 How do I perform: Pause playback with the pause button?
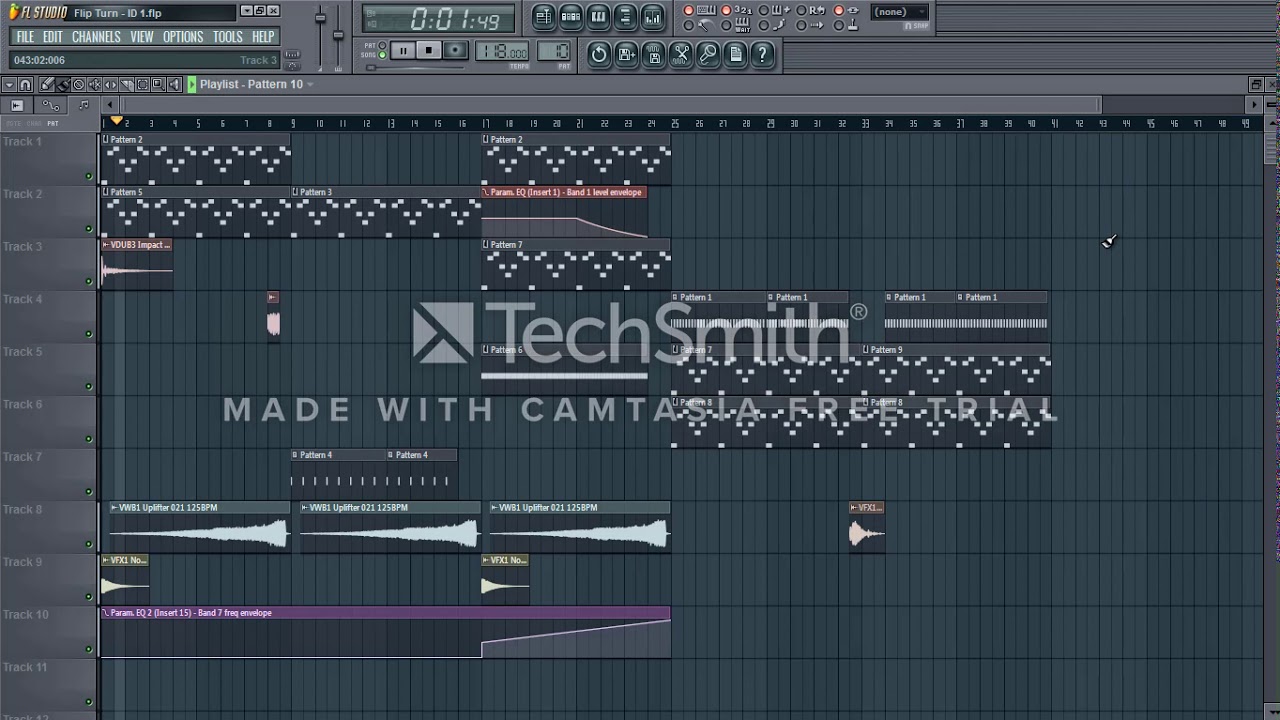[403, 50]
